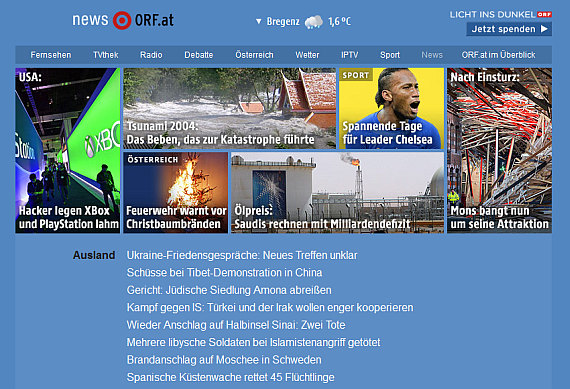Open the Hacker legen XBox story tile

(x=68, y=151)
